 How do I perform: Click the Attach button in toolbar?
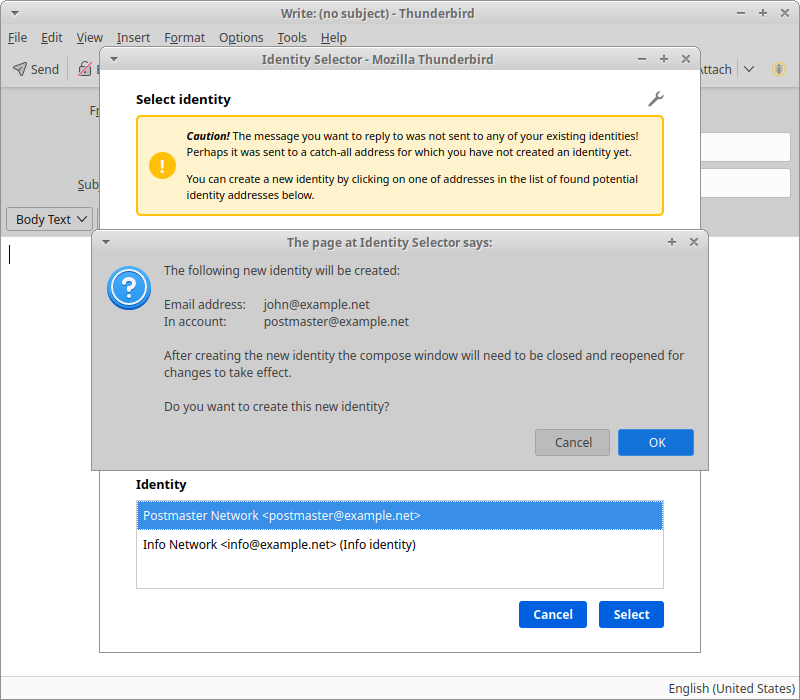coord(716,69)
